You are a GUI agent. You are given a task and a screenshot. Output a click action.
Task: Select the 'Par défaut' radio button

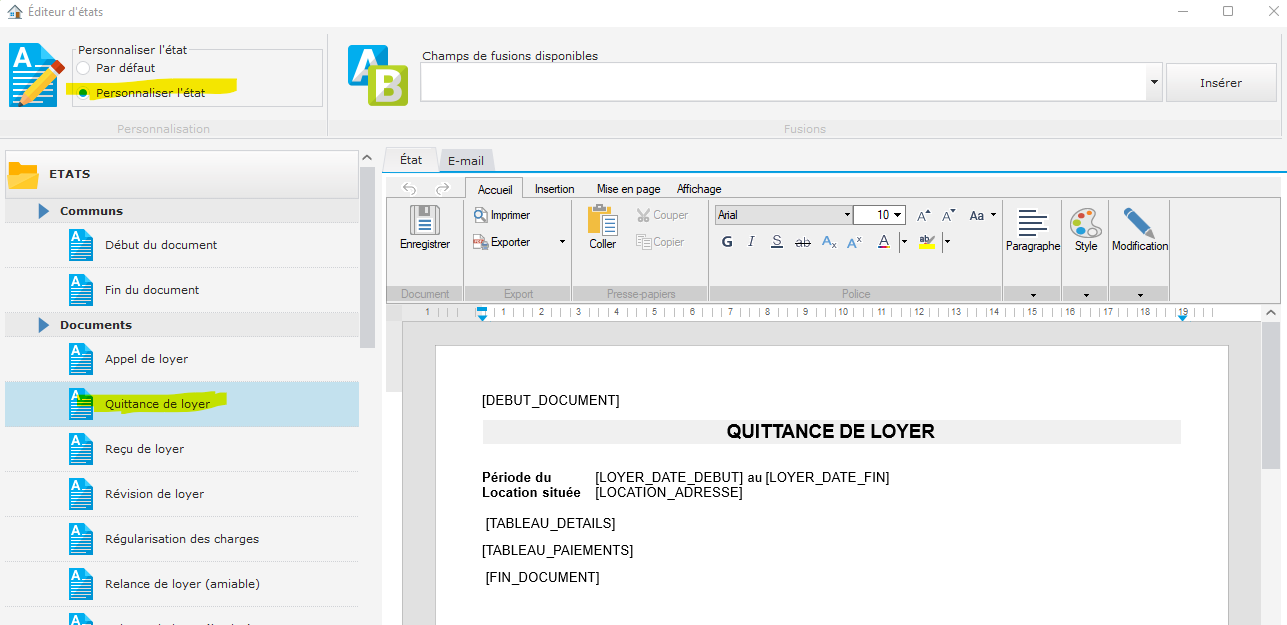84,68
